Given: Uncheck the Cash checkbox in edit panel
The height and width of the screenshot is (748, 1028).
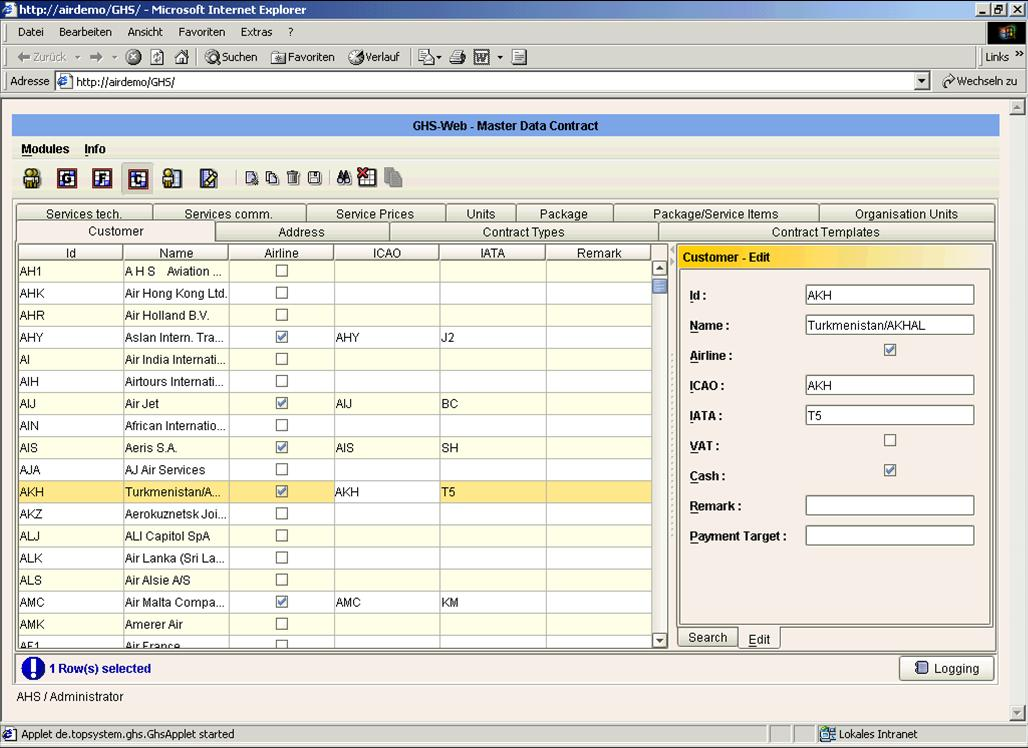Looking at the screenshot, I should coord(890,470).
